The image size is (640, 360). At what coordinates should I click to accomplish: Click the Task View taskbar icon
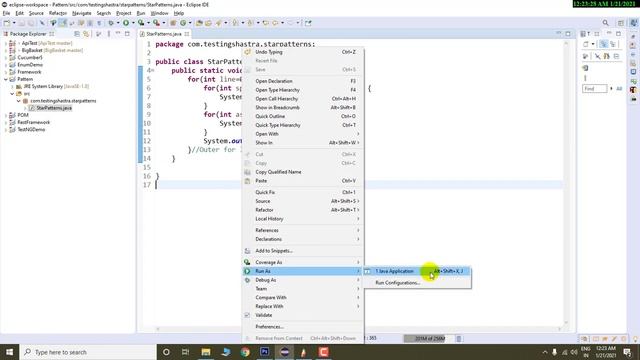pos(186,352)
